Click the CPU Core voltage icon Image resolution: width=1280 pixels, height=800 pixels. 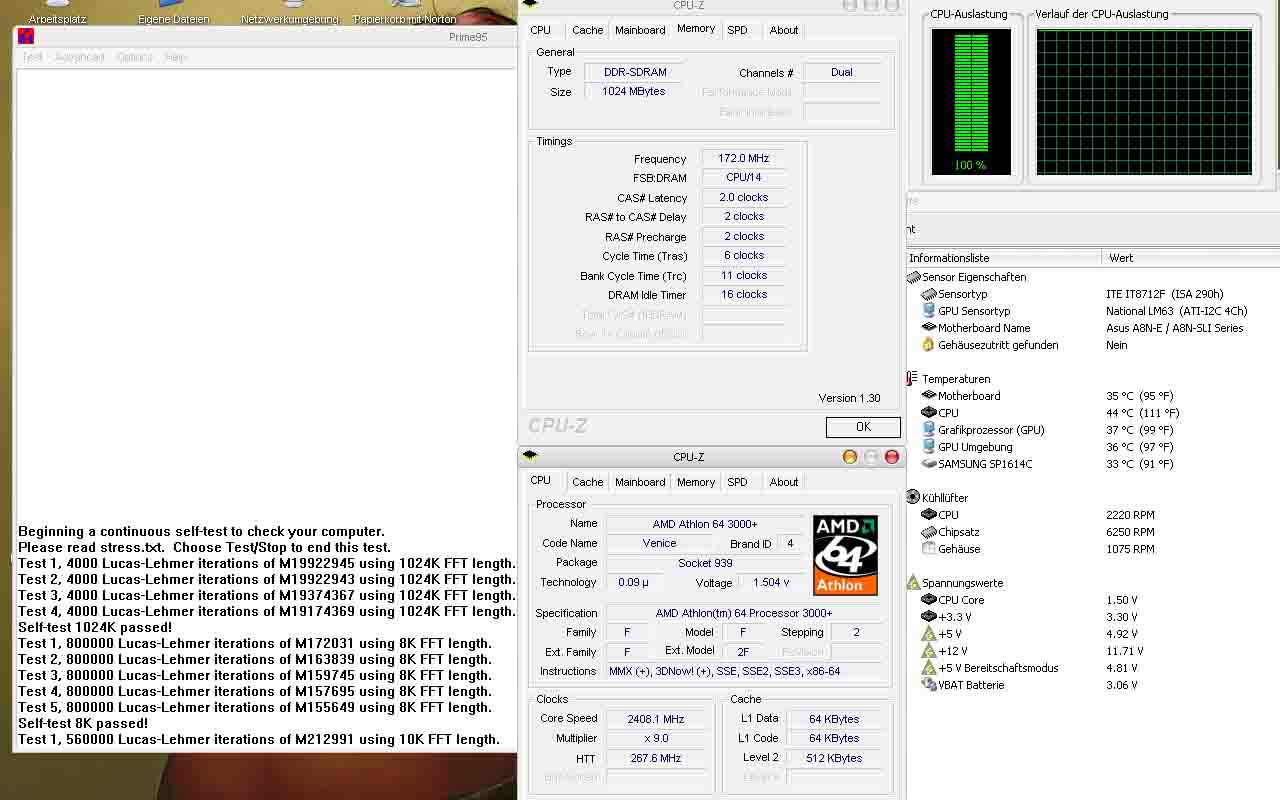(x=929, y=600)
